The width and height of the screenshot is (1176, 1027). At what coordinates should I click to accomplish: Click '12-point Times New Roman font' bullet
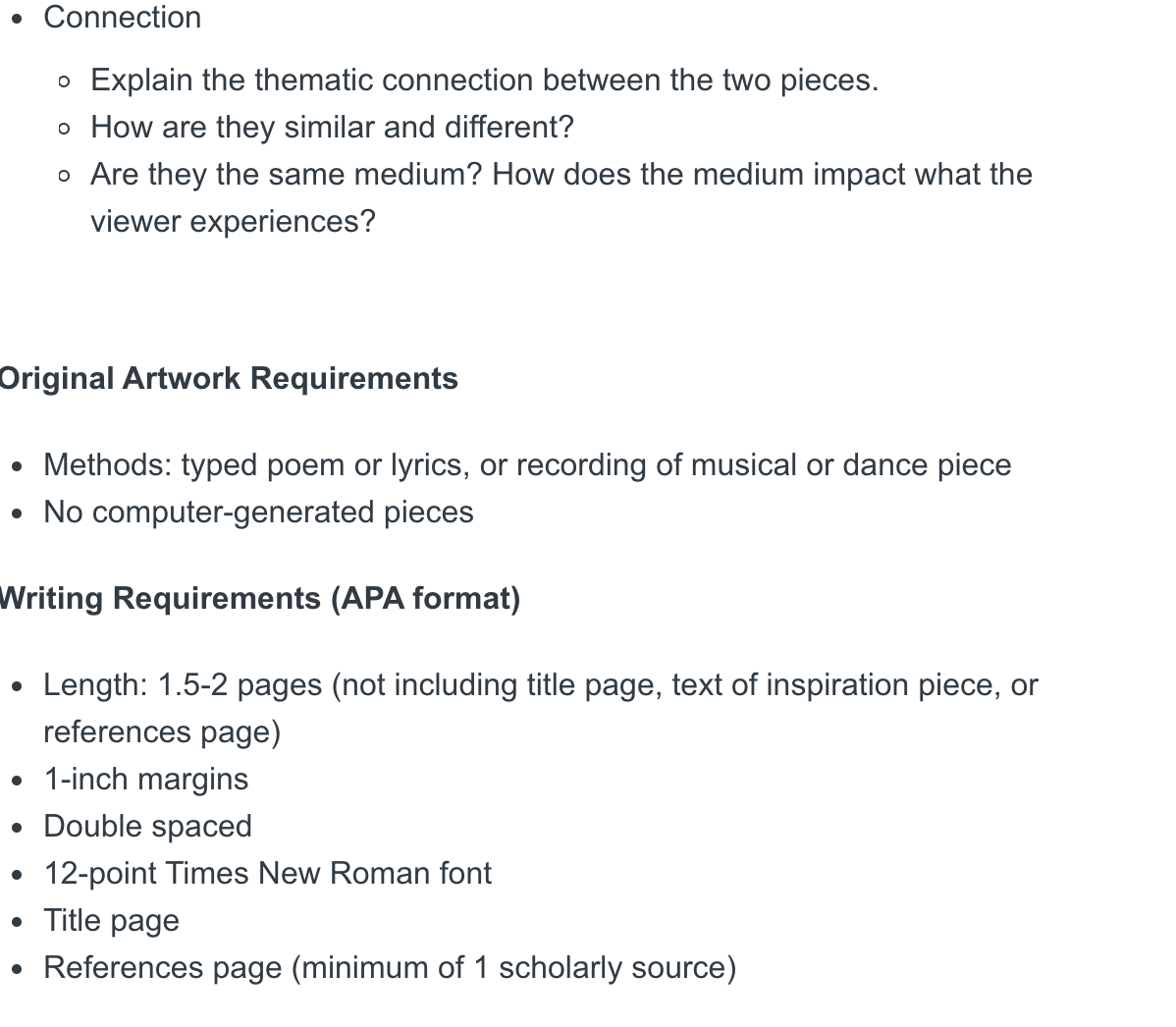[268, 874]
